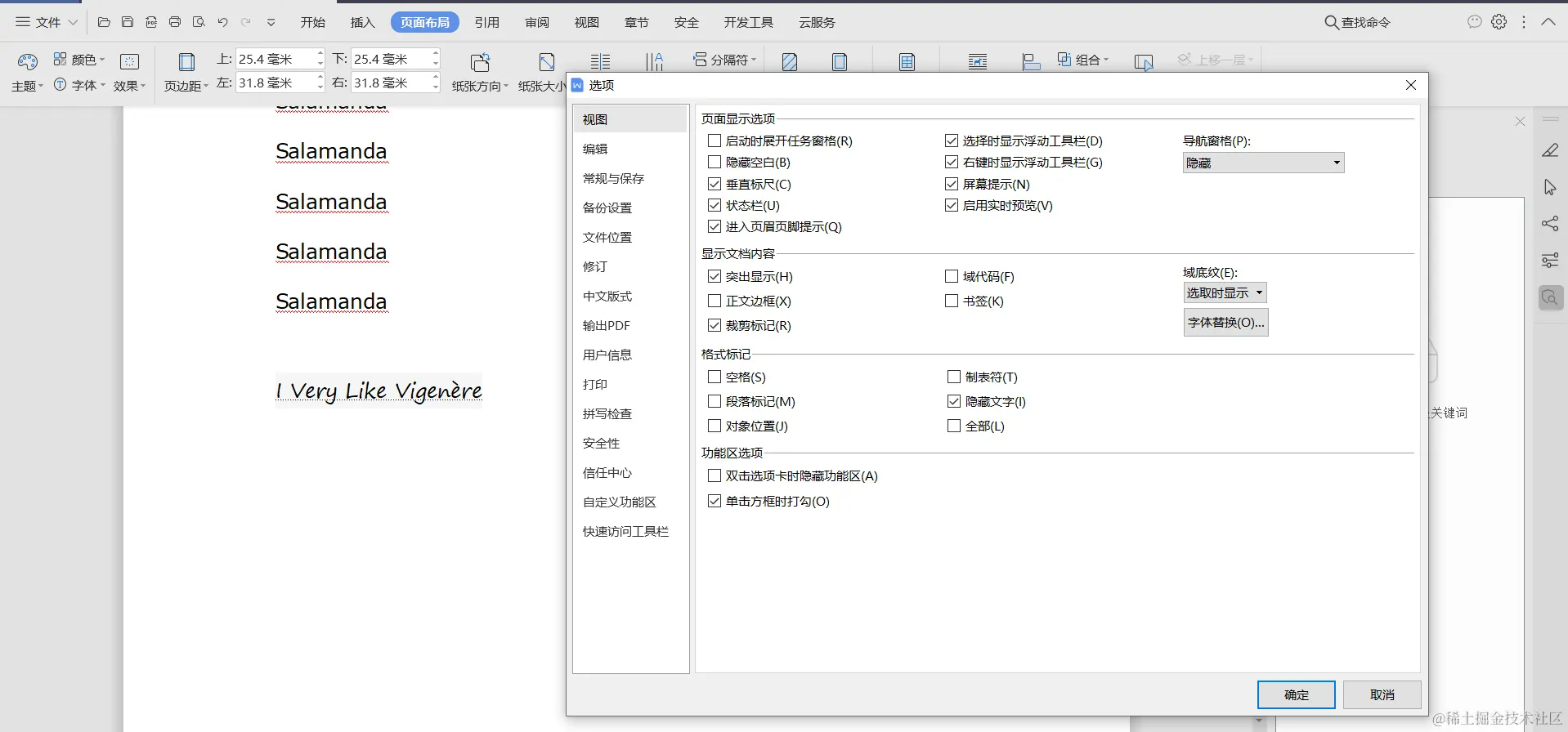The image size is (1568, 732).
Task: Enable 段落标记(M) checkbox
Action: (x=715, y=401)
